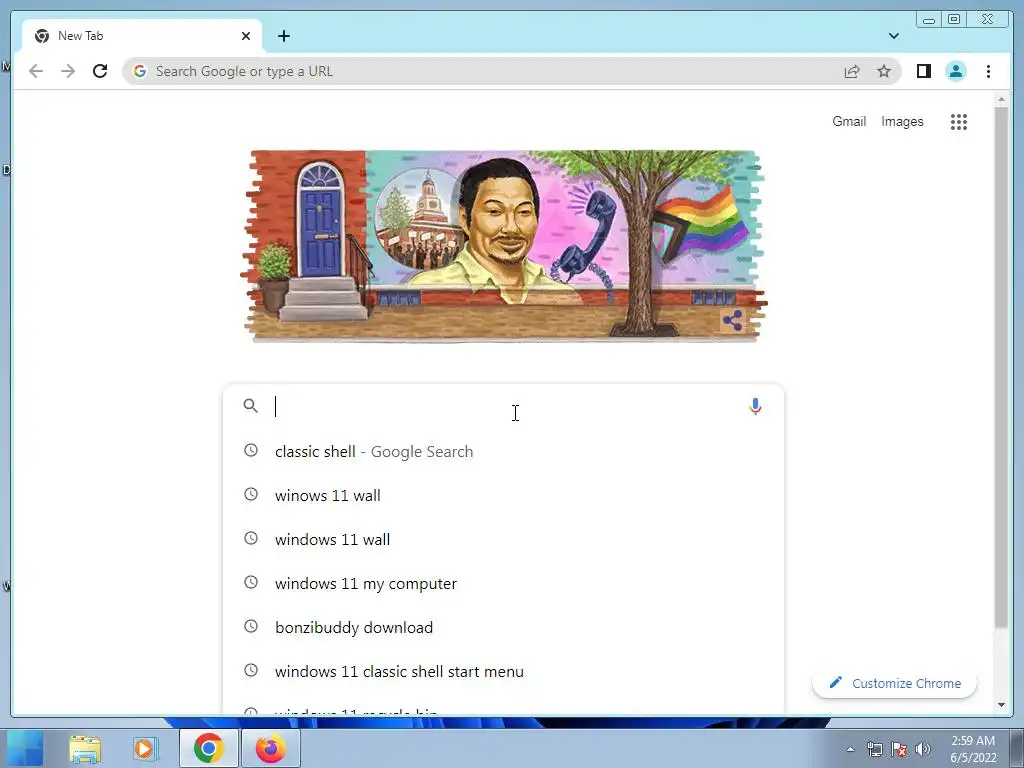This screenshot has height=768, width=1024.
Task: Launch the media player from the taskbar
Action: 145,748
